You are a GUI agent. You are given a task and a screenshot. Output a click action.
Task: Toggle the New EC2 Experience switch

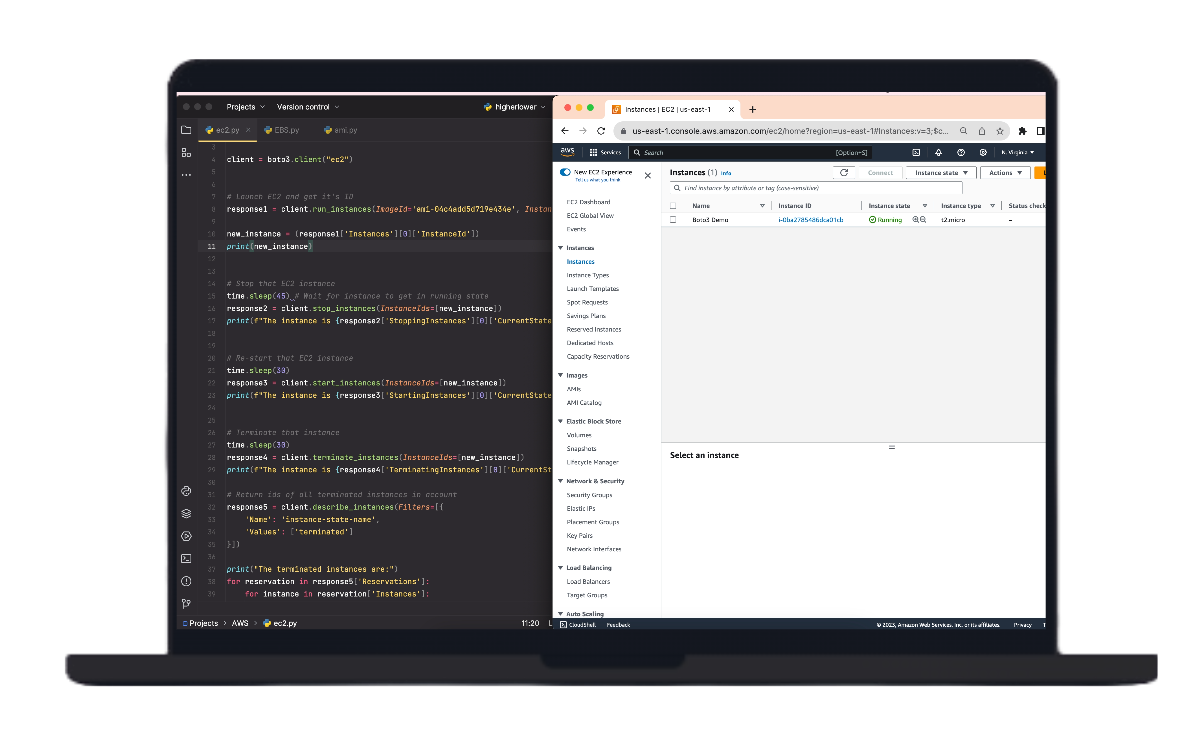tap(565, 172)
